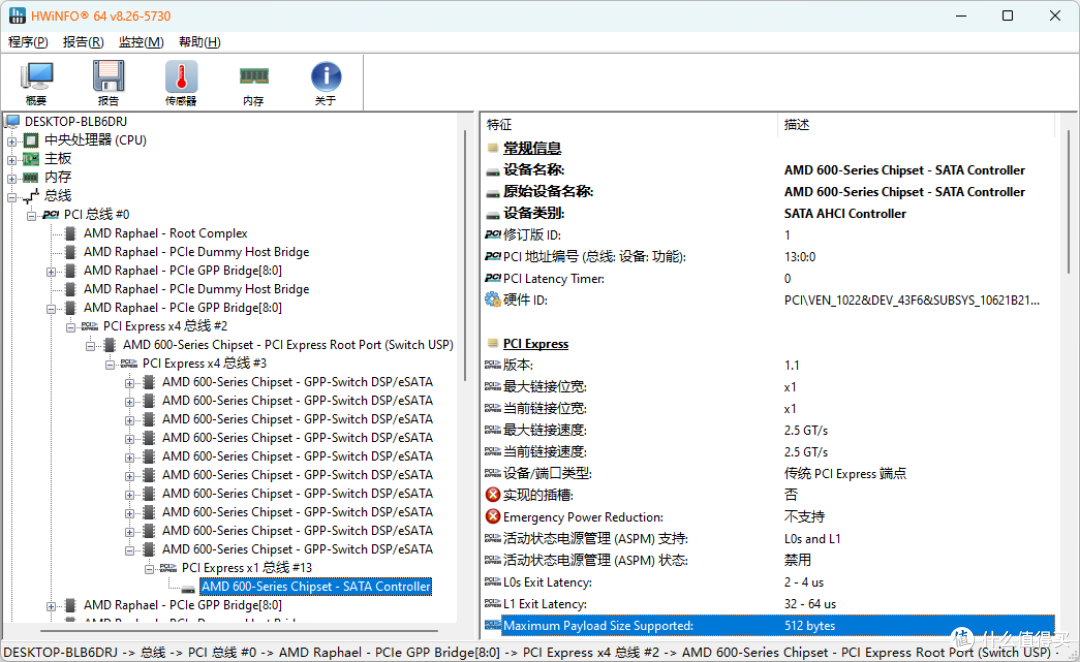Image resolution: width=1080 pixels, height=662 pixels.
Task: Click the DESKTOP-BLB6DRJ computer icon in tree
Action: coord(12,121)
